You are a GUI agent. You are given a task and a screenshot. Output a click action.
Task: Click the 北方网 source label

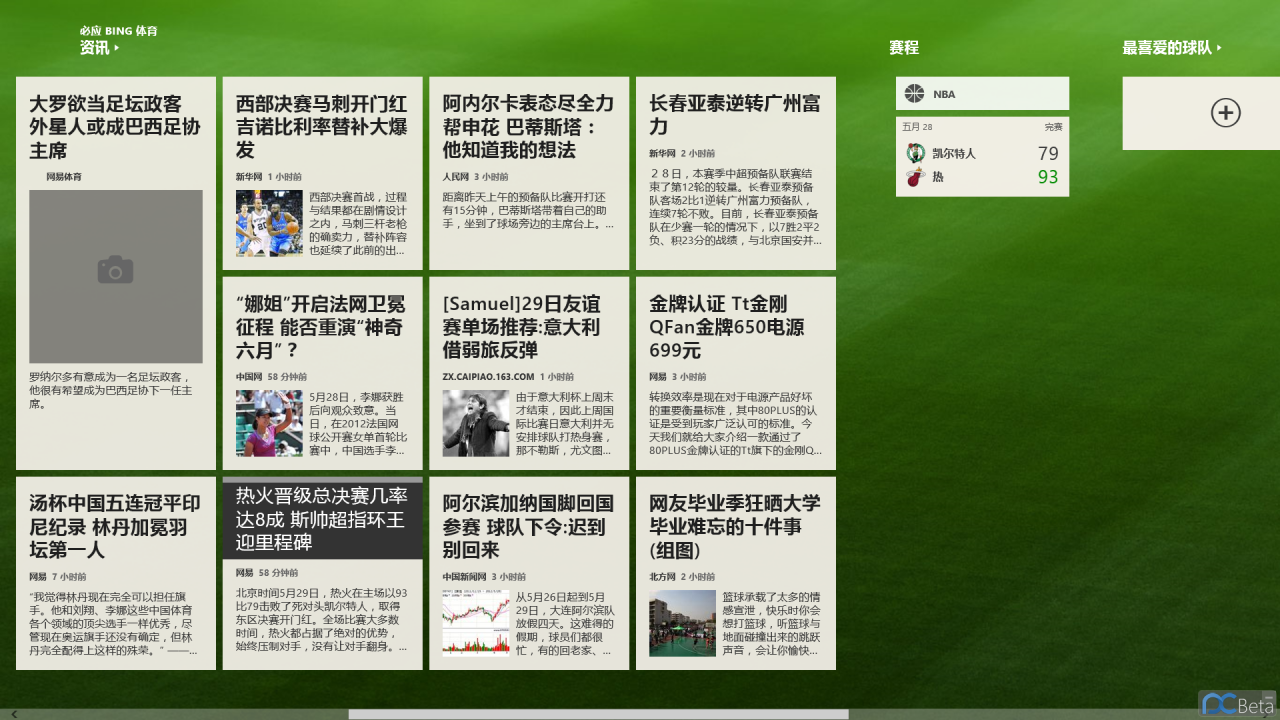tap(662, 577)
